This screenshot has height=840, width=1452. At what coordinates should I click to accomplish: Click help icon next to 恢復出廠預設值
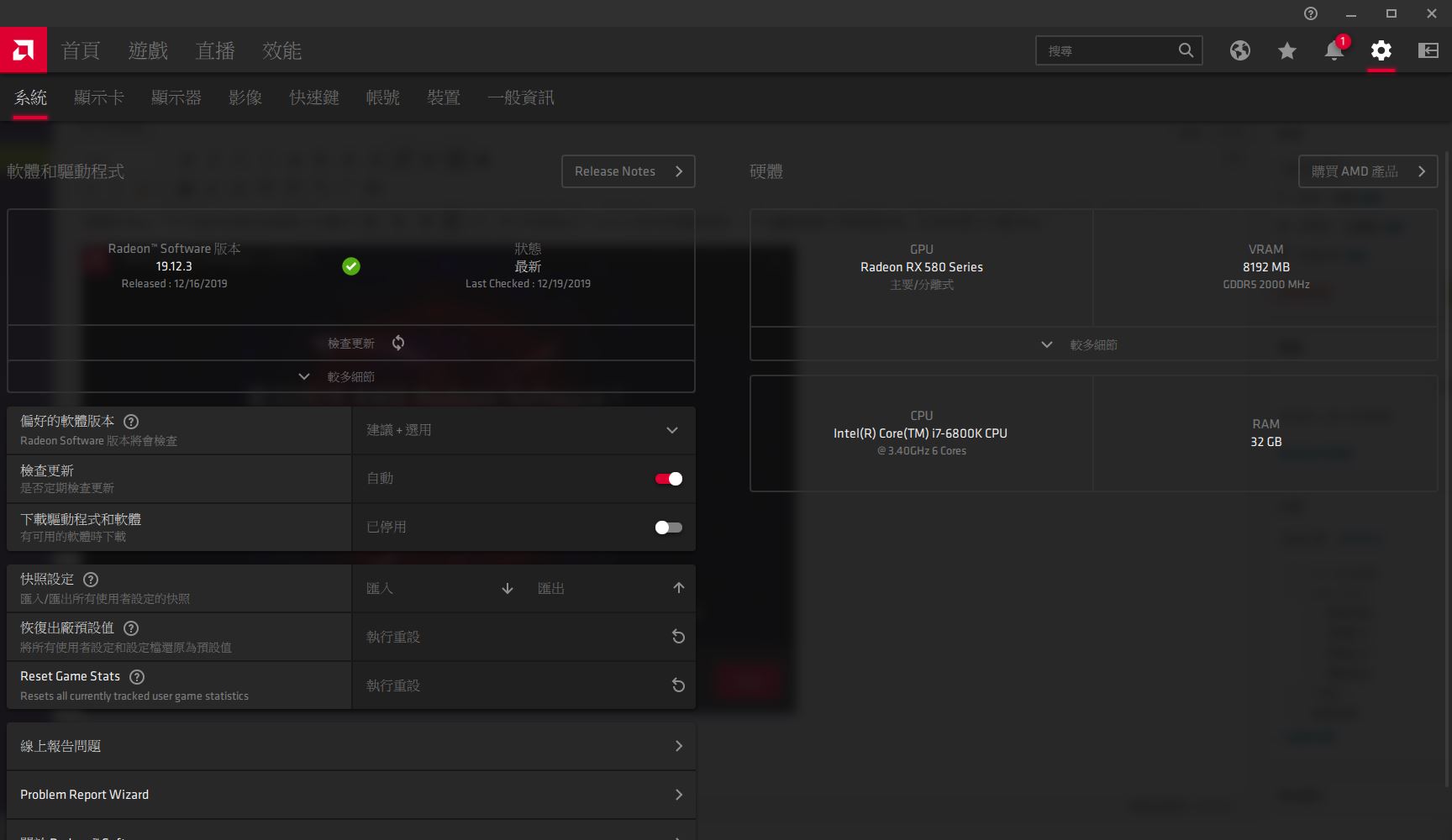(131, 628)
